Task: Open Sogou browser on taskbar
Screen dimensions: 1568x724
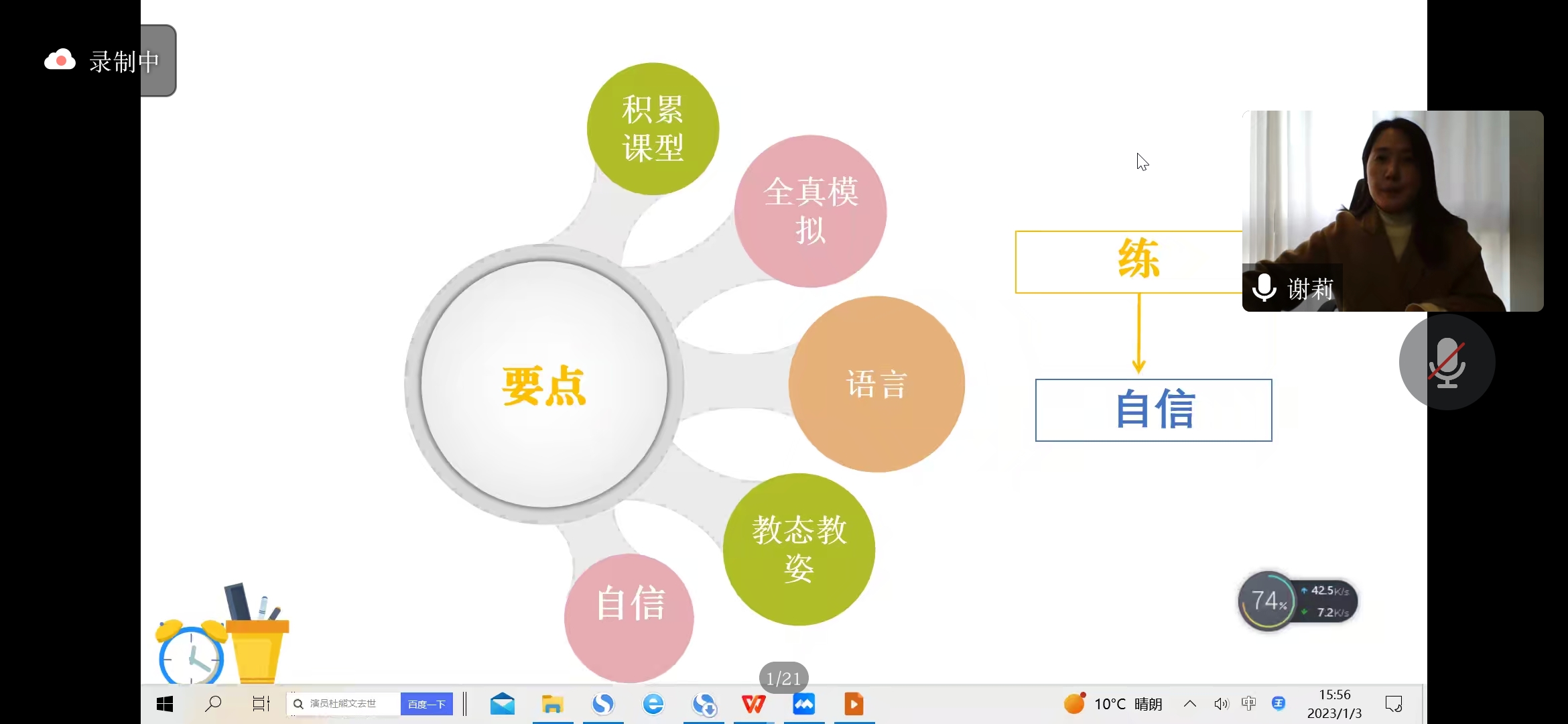Action: 602,704
